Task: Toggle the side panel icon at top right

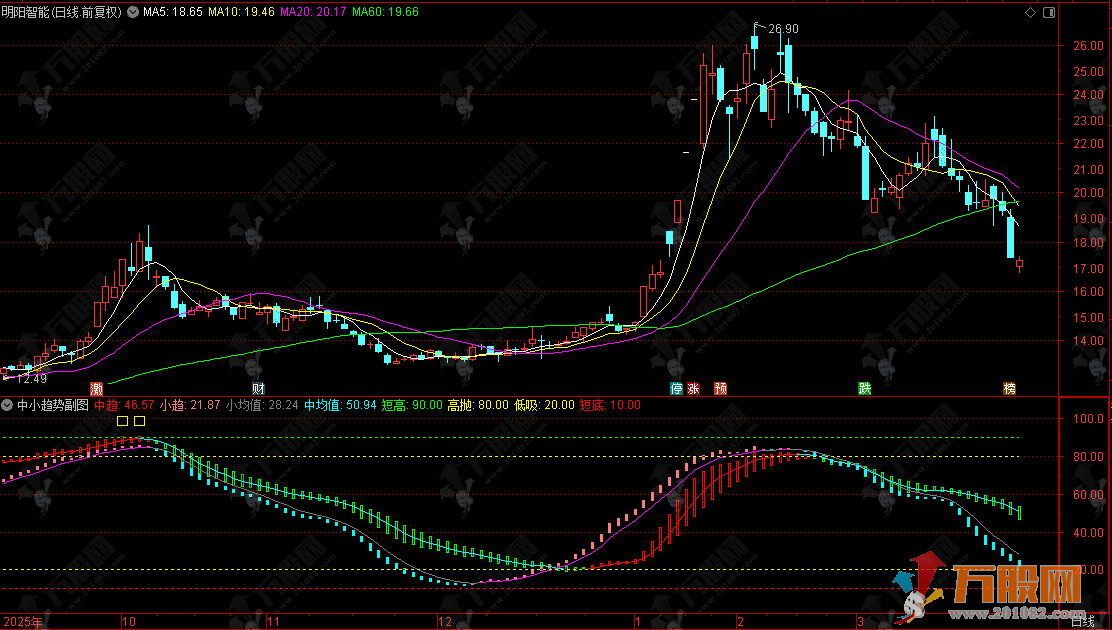Action: tap(1049, 12)
